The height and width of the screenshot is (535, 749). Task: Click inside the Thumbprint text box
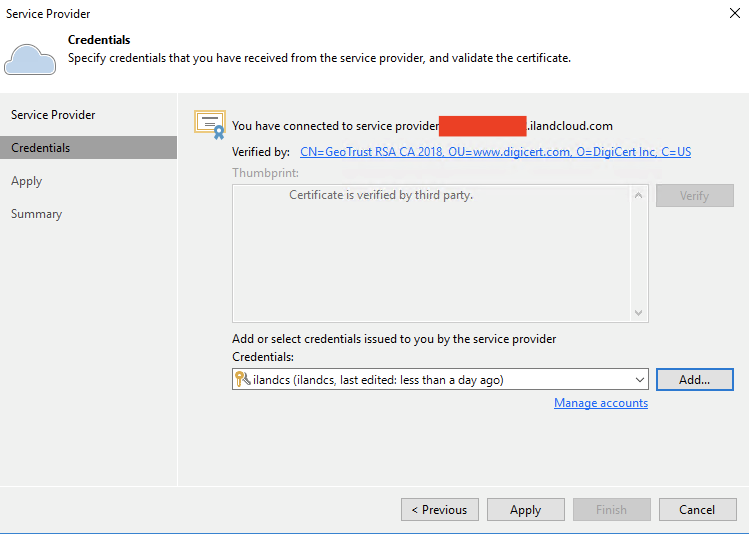[430, 260]
